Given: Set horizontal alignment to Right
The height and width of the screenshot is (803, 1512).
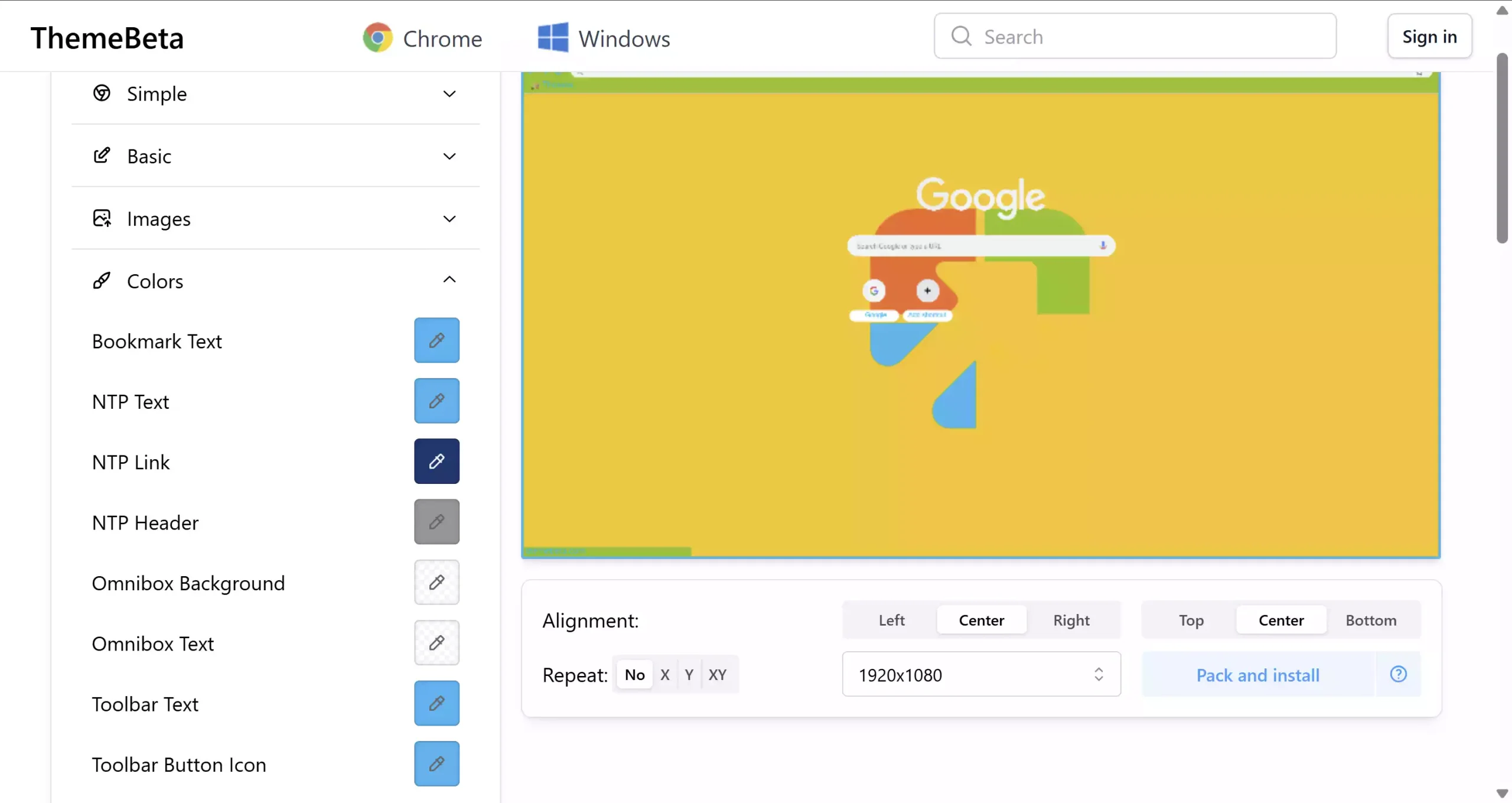Looking at the screenshot, I should tap(1071, 620).
